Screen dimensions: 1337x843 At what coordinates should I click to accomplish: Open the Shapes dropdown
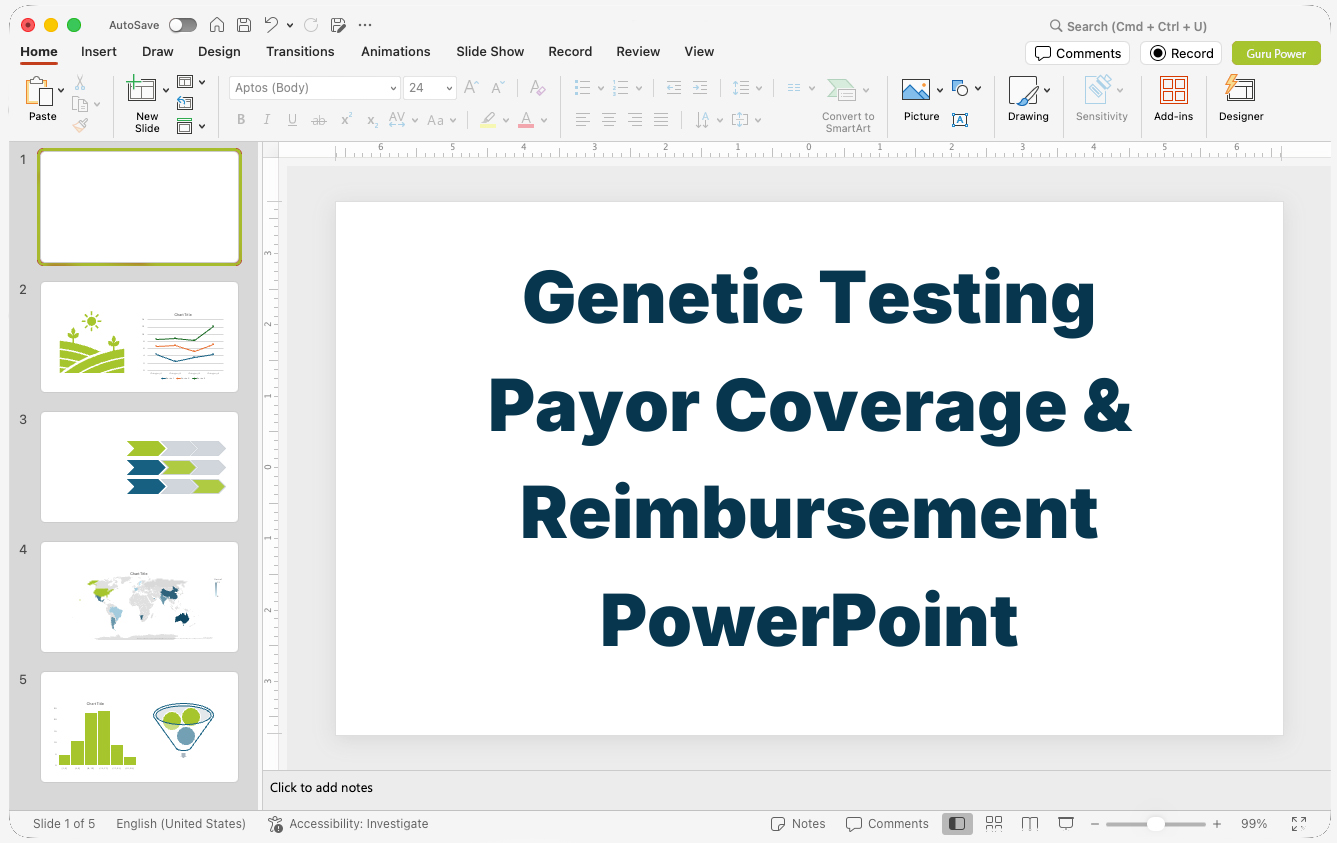point(966,88)
